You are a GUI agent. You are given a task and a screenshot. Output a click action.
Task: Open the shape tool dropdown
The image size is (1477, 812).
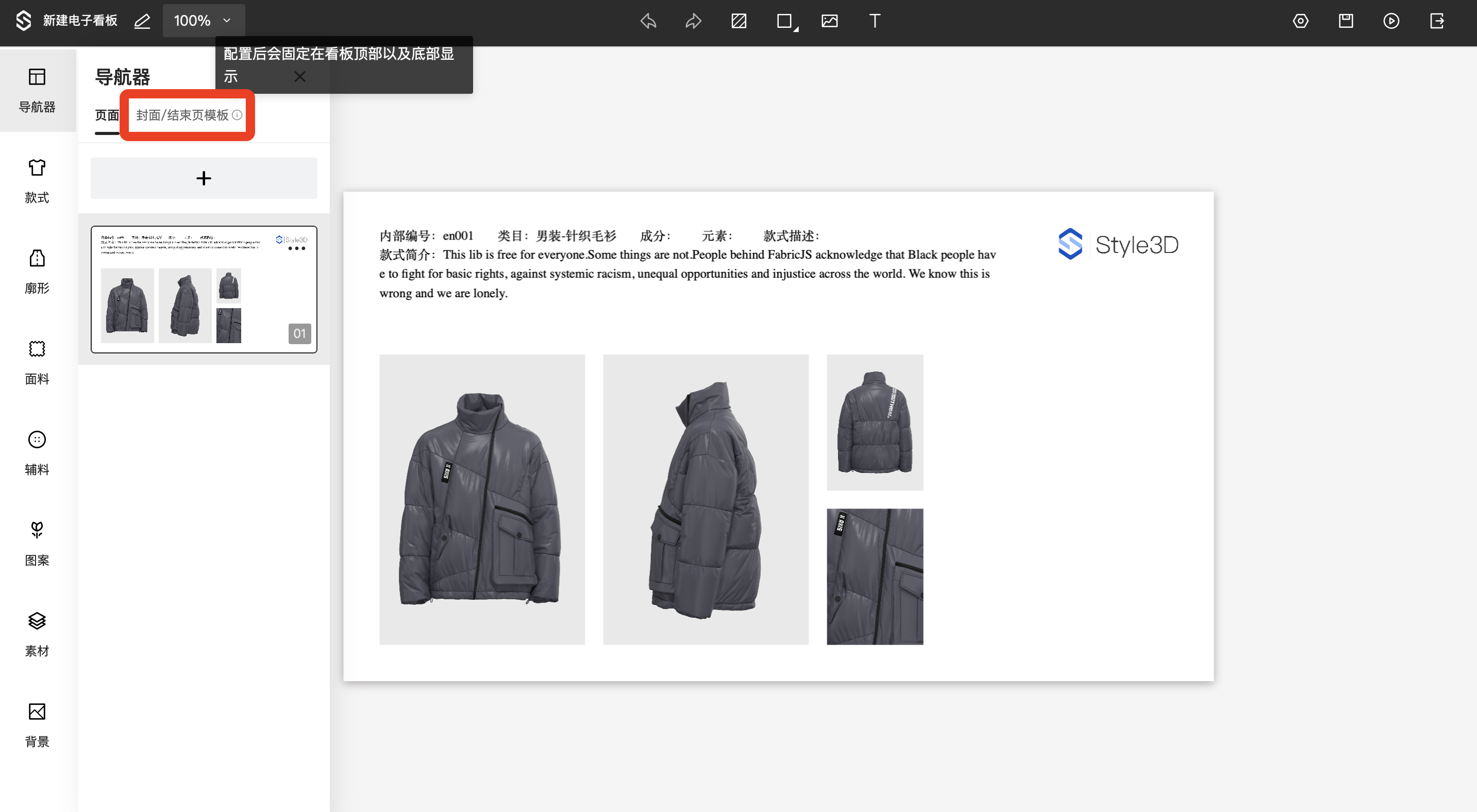click(x=786, y=22)
